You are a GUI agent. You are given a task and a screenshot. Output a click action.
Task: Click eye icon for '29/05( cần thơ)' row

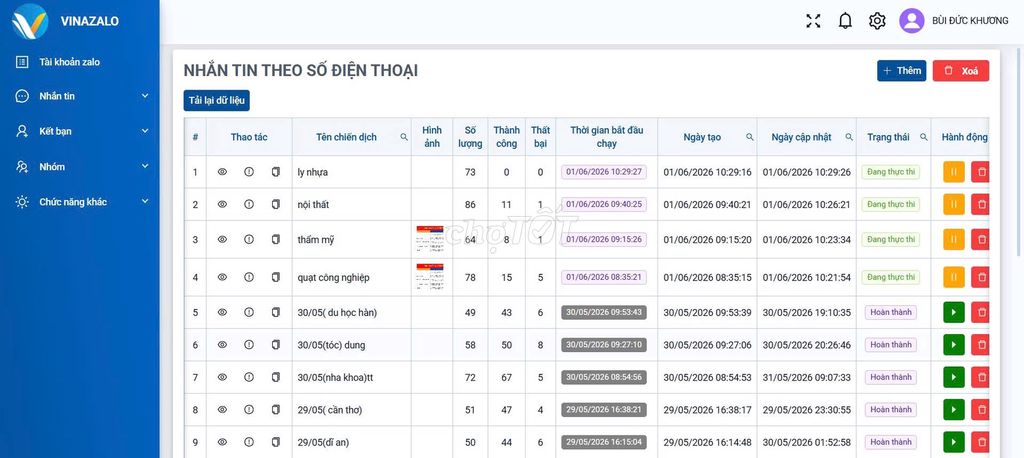pyautogui.click(x=222, y=410)
